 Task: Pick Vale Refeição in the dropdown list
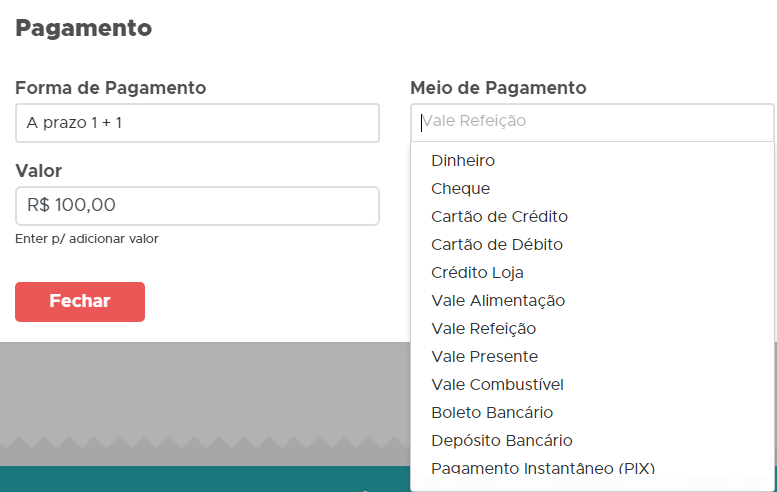[483, 328]
